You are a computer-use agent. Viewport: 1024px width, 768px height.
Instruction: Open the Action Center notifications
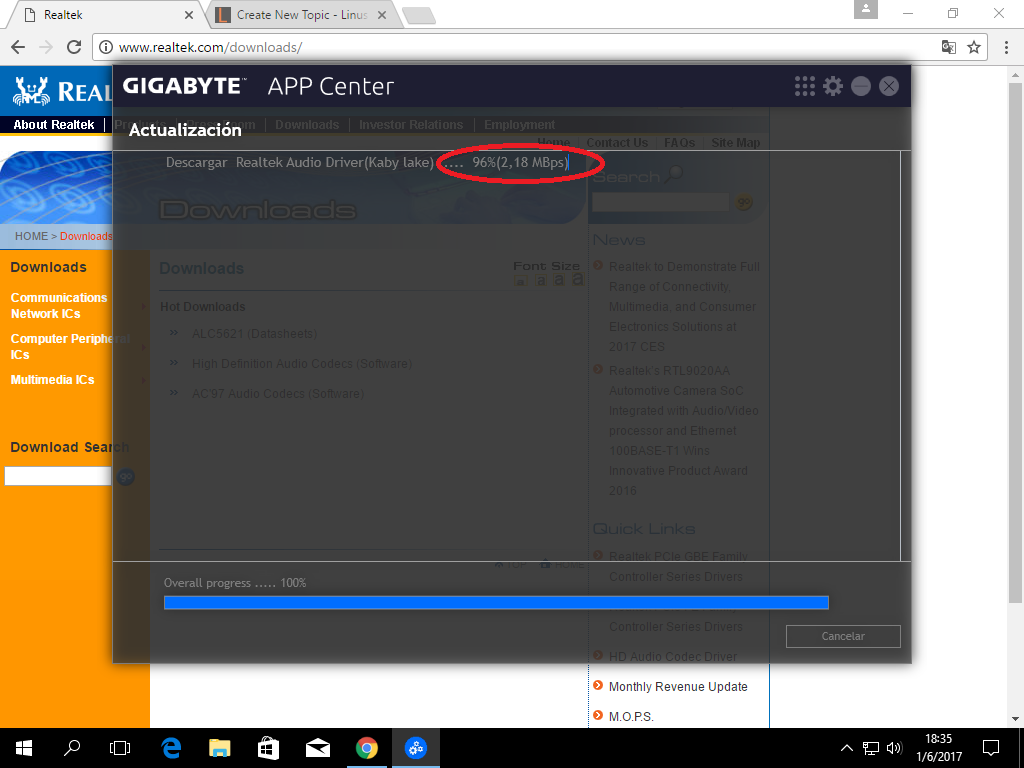point(991,748)
